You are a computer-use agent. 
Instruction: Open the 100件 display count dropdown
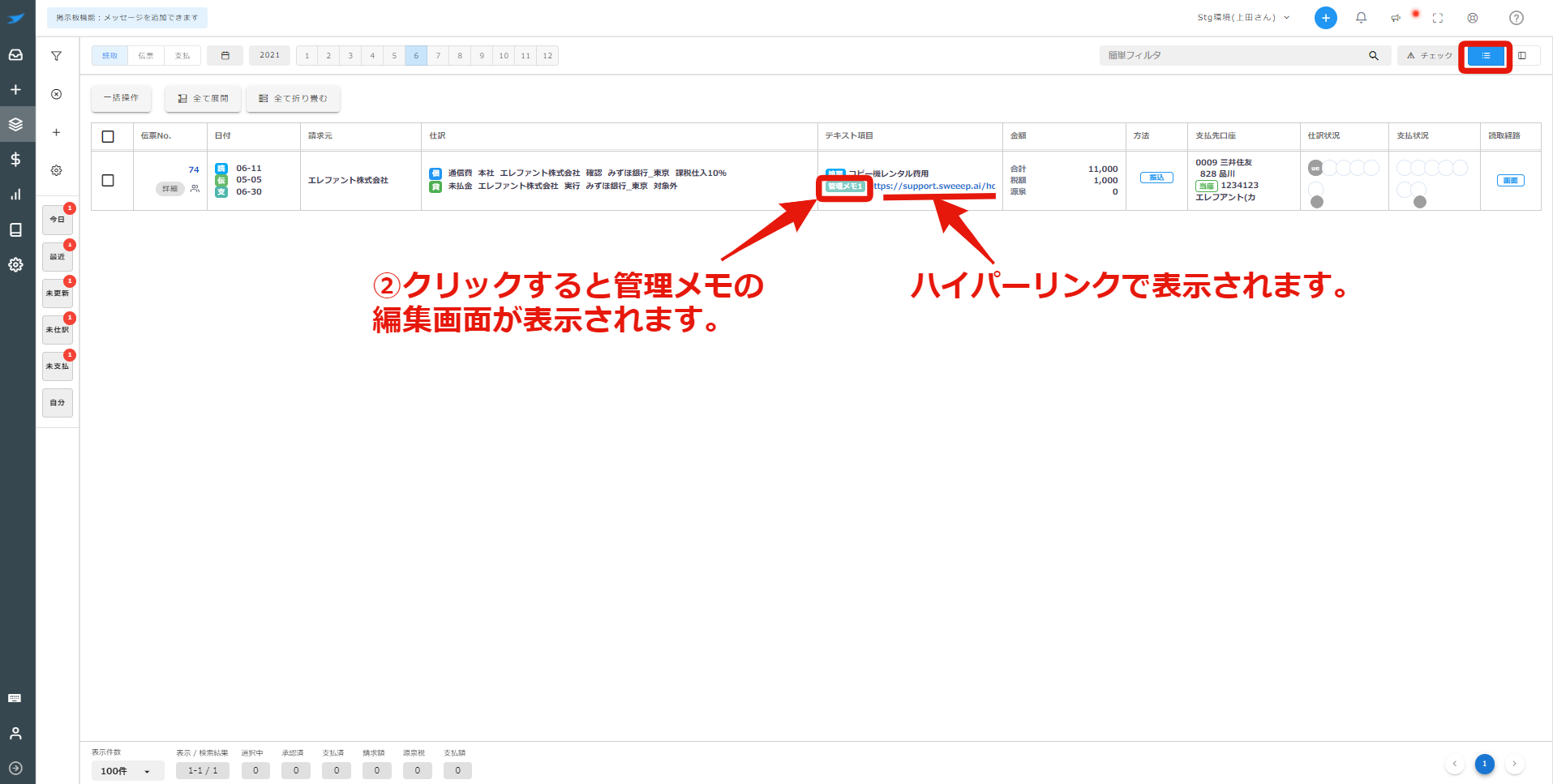click(x=127, y=771)
